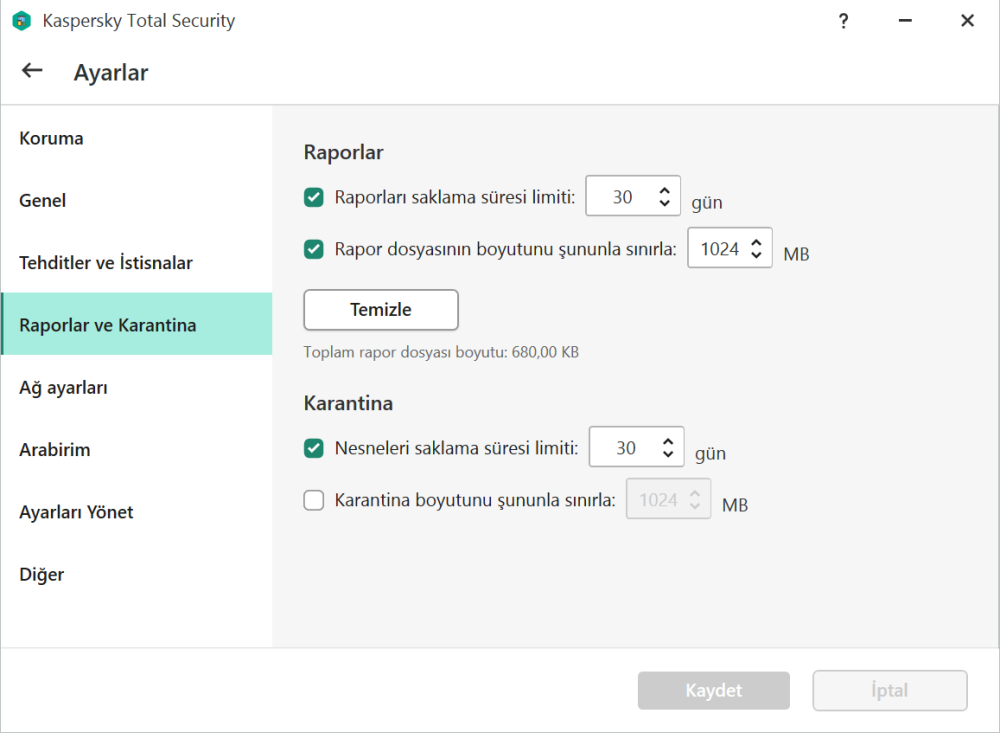Open the Koruma settings section
This screenshot has height=733, width=1000.
(51, 138)
